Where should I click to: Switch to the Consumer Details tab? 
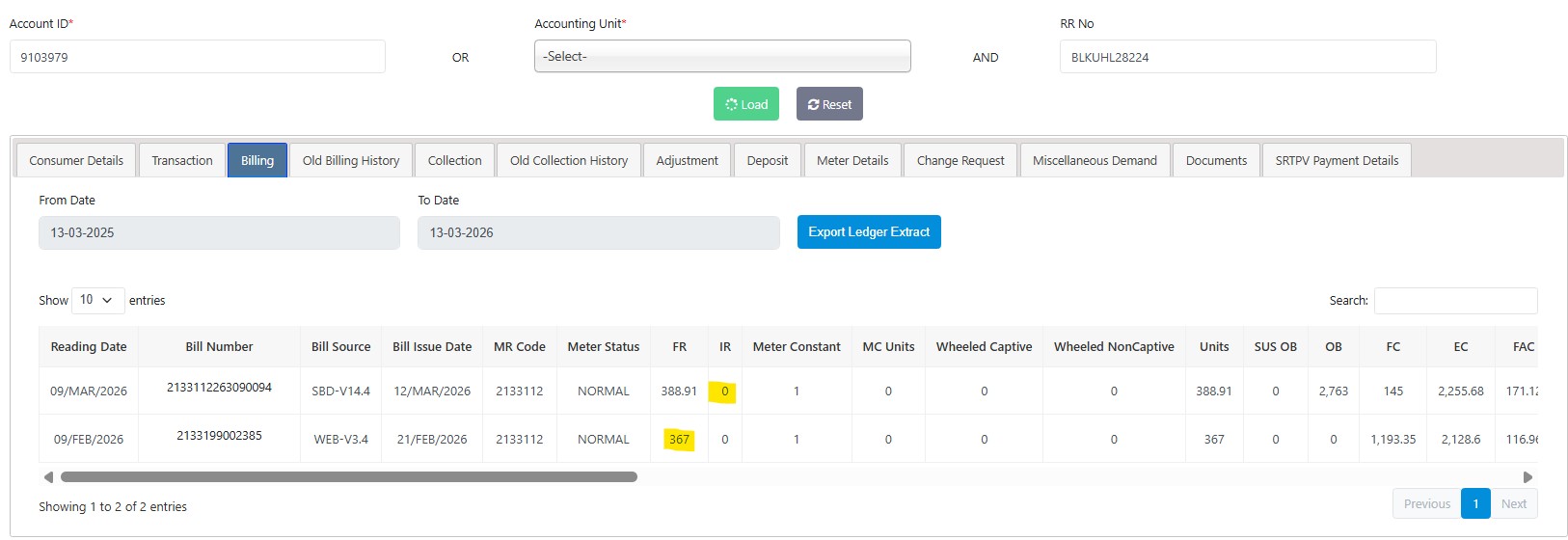click(x=76, y=160)
